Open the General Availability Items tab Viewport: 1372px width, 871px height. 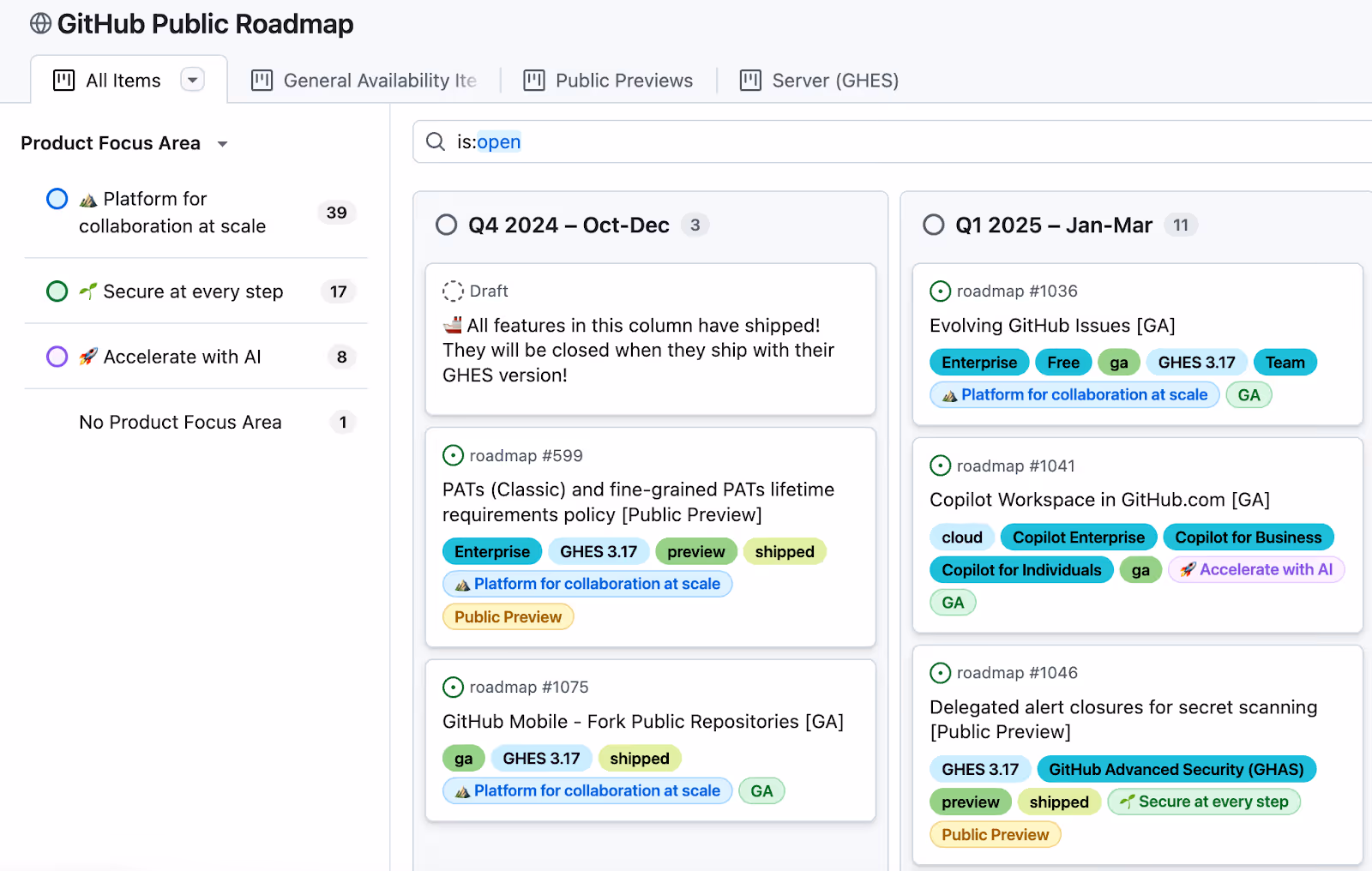pos(364,81)
